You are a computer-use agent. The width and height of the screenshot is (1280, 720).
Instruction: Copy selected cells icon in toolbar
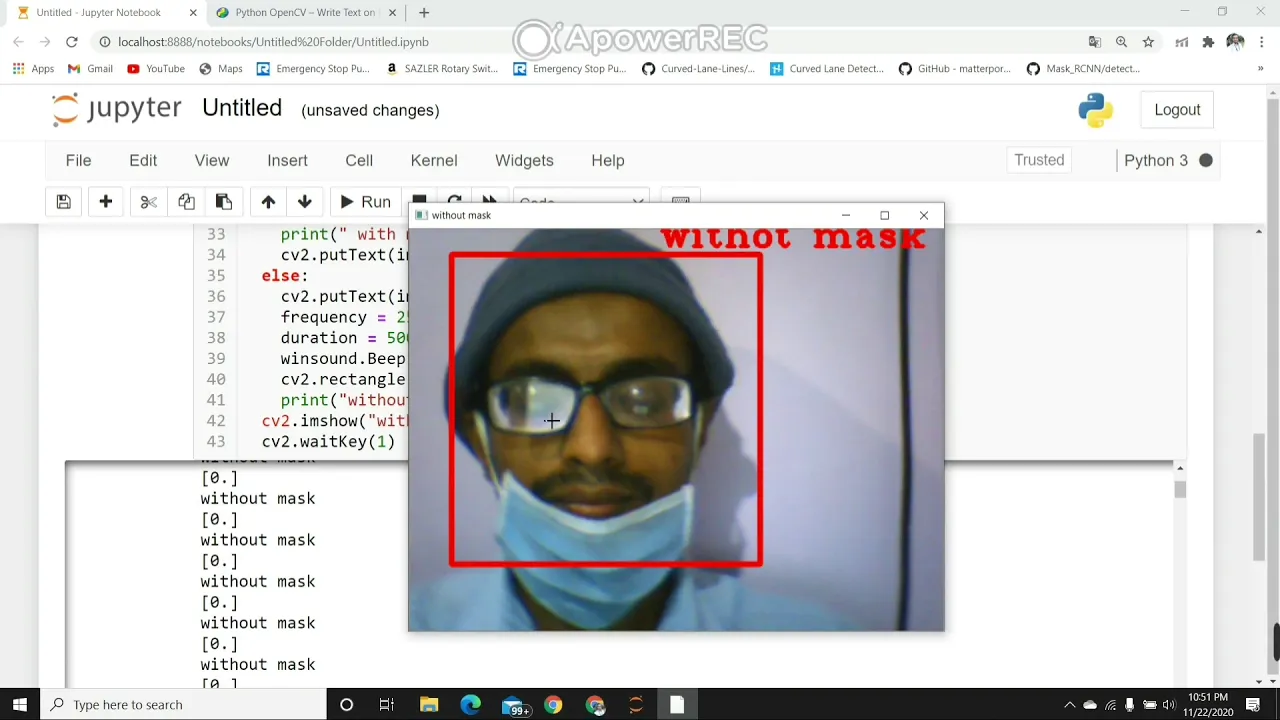point(186,202)
